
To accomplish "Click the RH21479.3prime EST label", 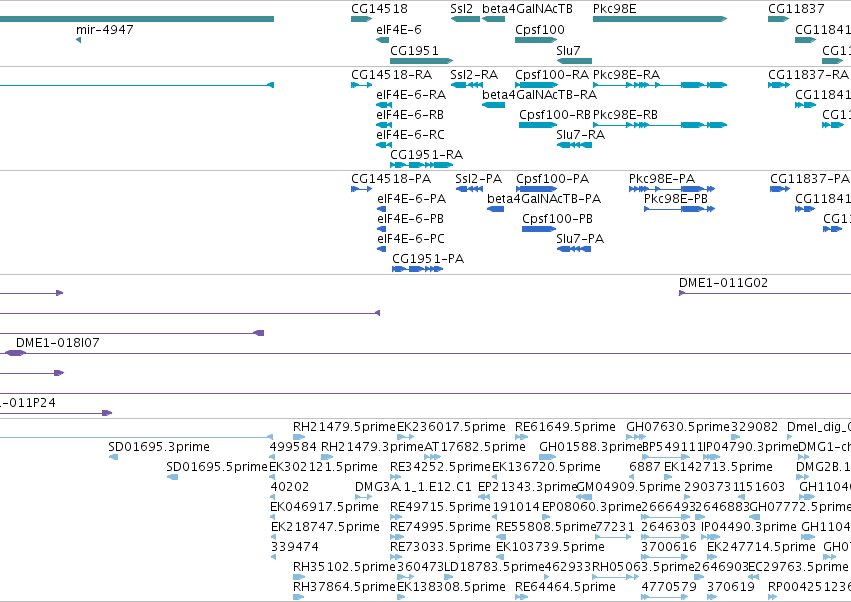I will 372,447.
